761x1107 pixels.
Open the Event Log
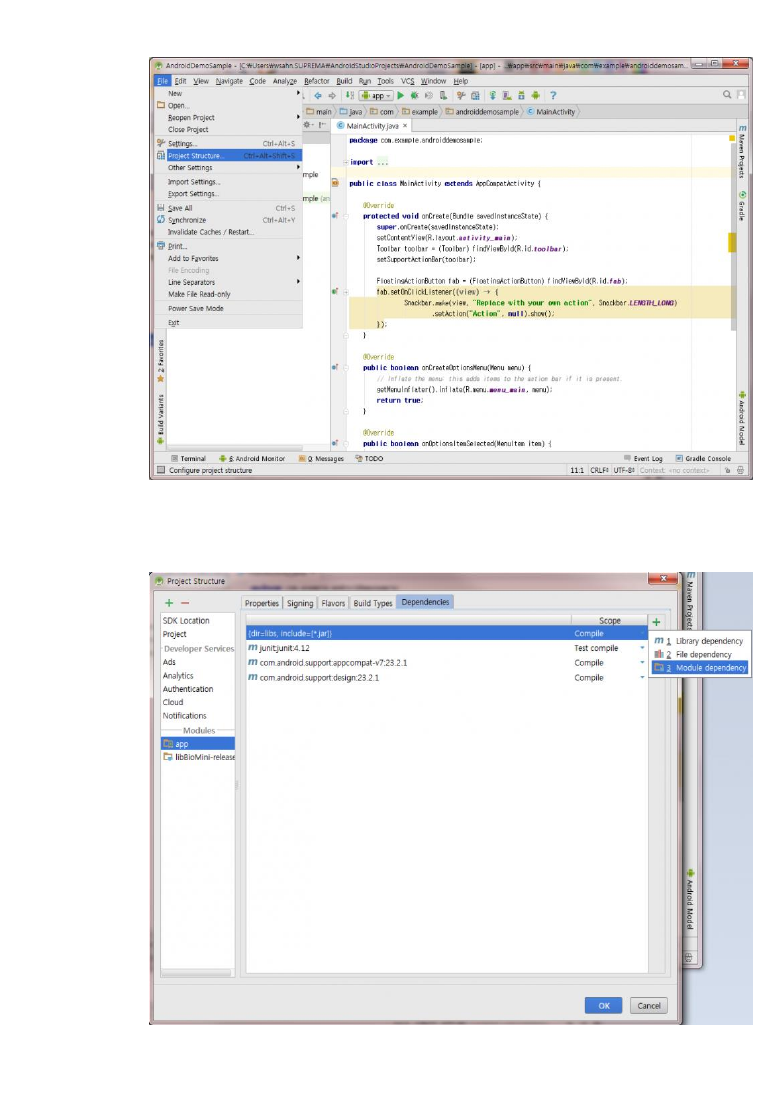point(643,458)
